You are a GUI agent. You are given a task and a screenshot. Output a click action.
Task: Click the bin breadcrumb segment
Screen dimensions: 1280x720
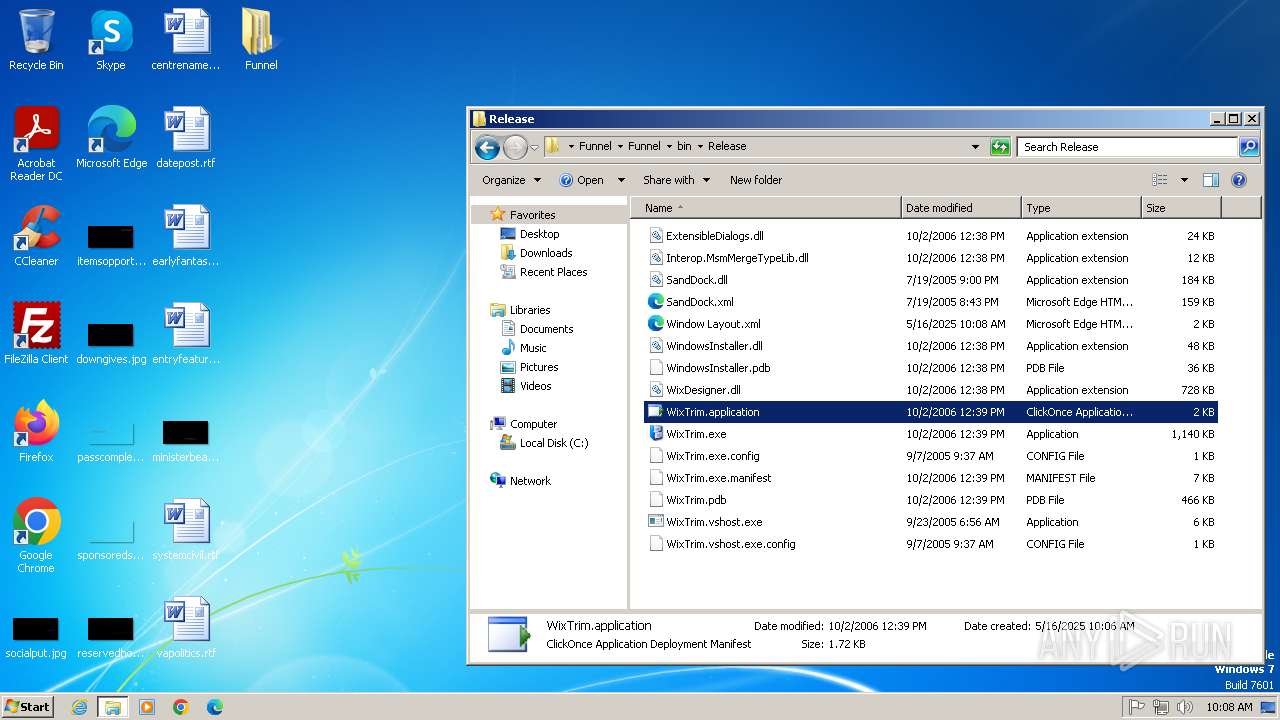684,146
